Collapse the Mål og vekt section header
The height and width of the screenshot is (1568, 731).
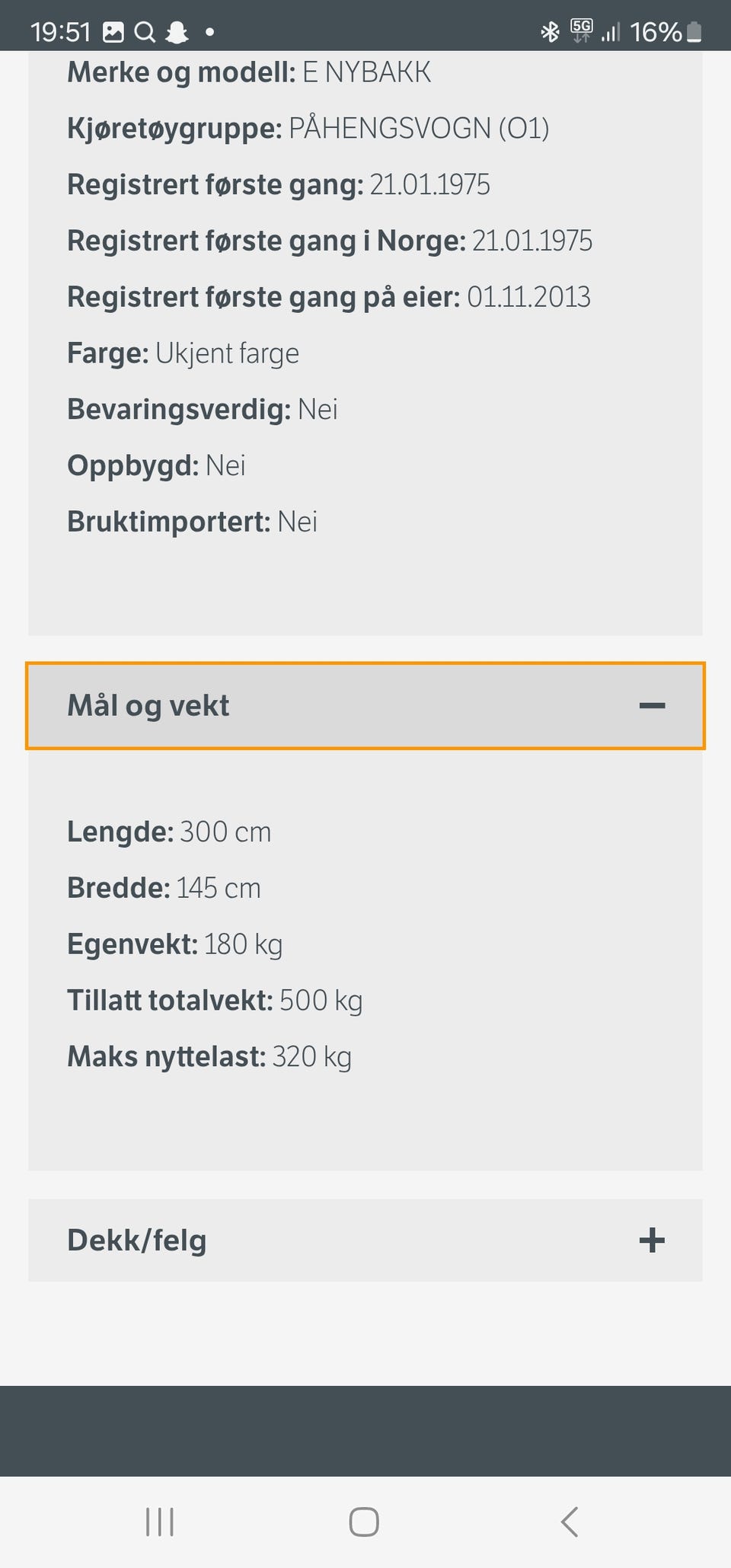point(148,706)
